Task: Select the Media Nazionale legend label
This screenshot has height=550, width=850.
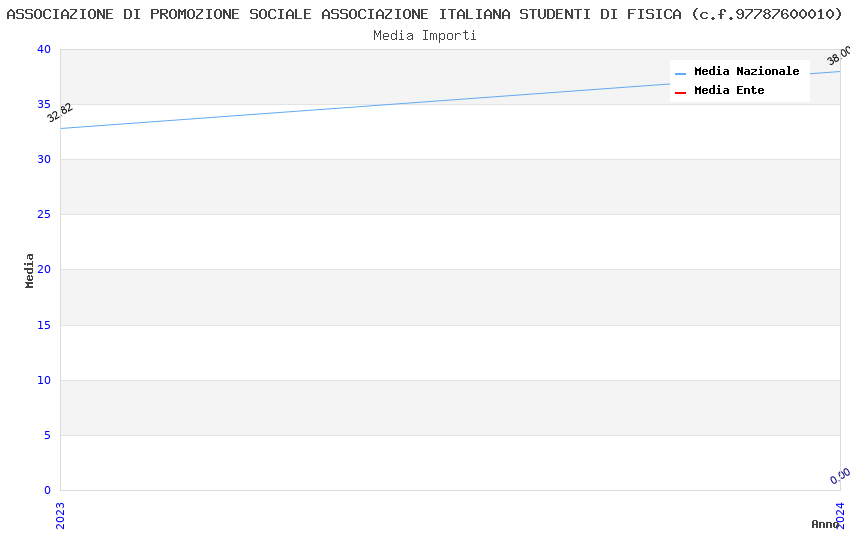Action: pyautogui.click(x=746, y=72)
